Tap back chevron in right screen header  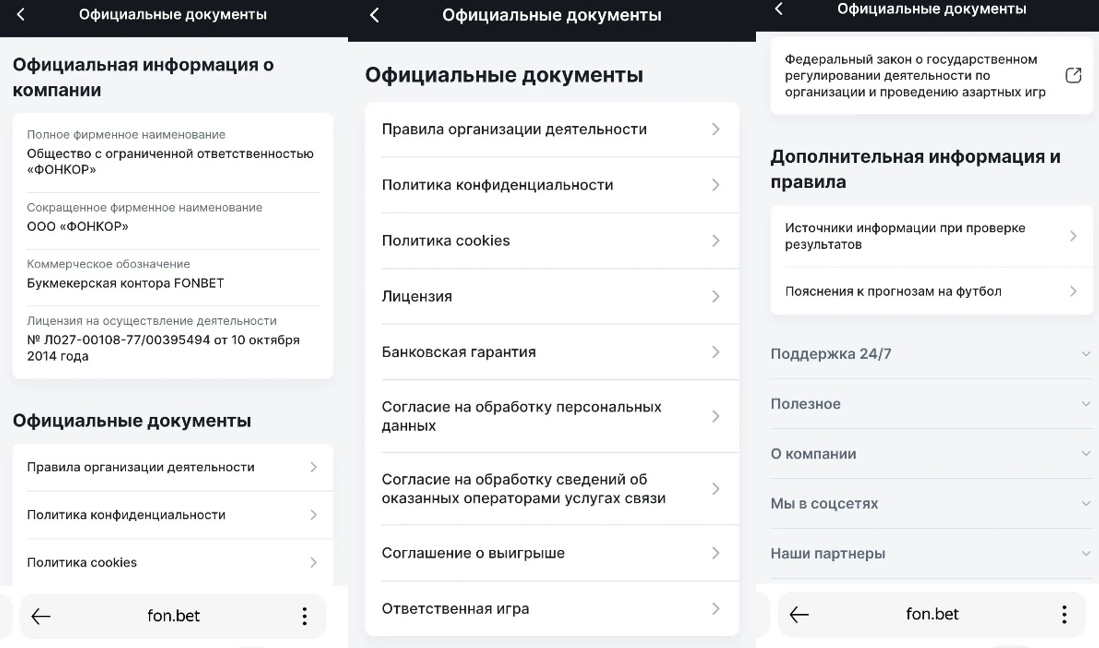coord(778,8)
